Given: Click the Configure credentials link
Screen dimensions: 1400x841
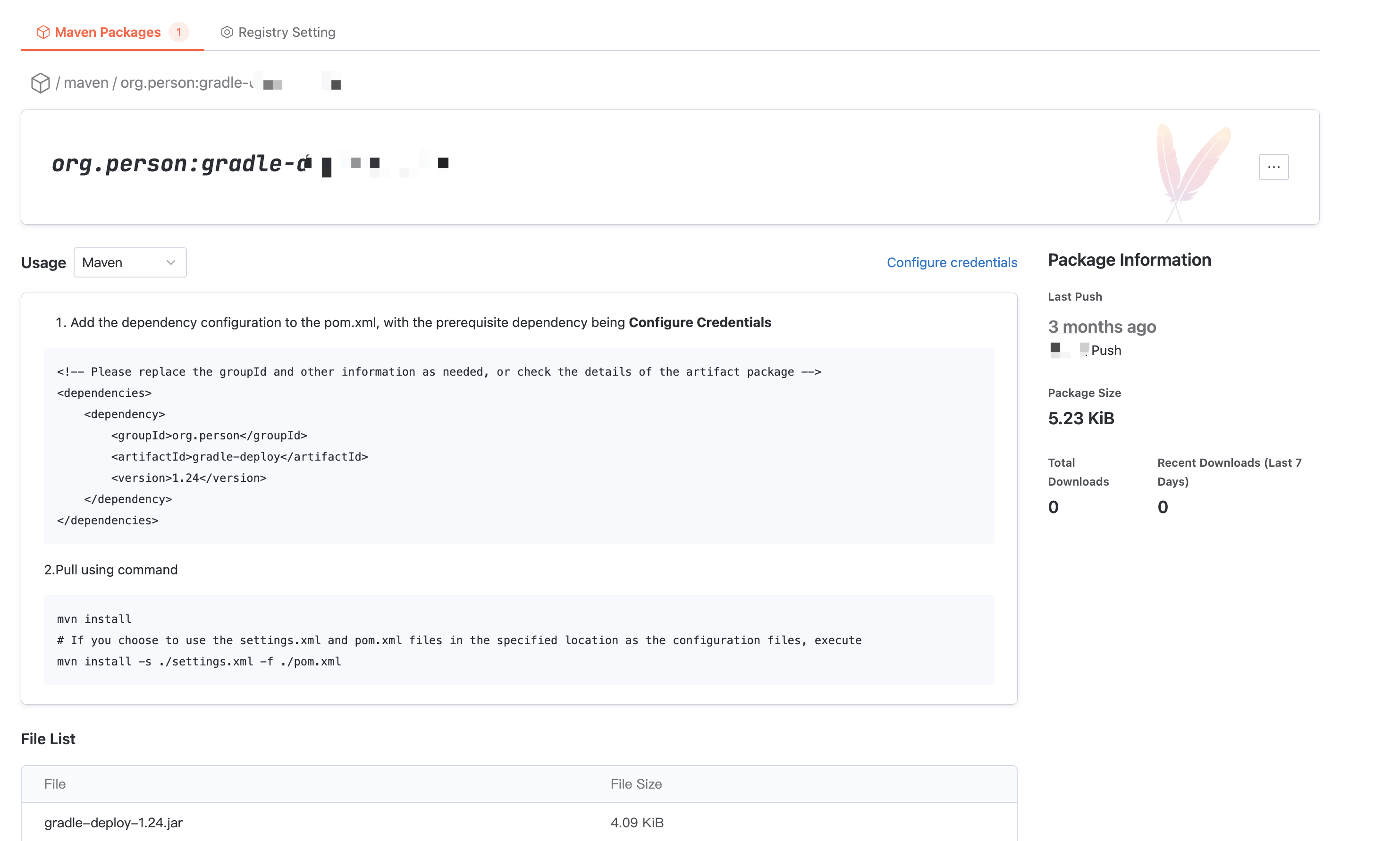Looking at the screenshot, I should click(x=952, y=262).
